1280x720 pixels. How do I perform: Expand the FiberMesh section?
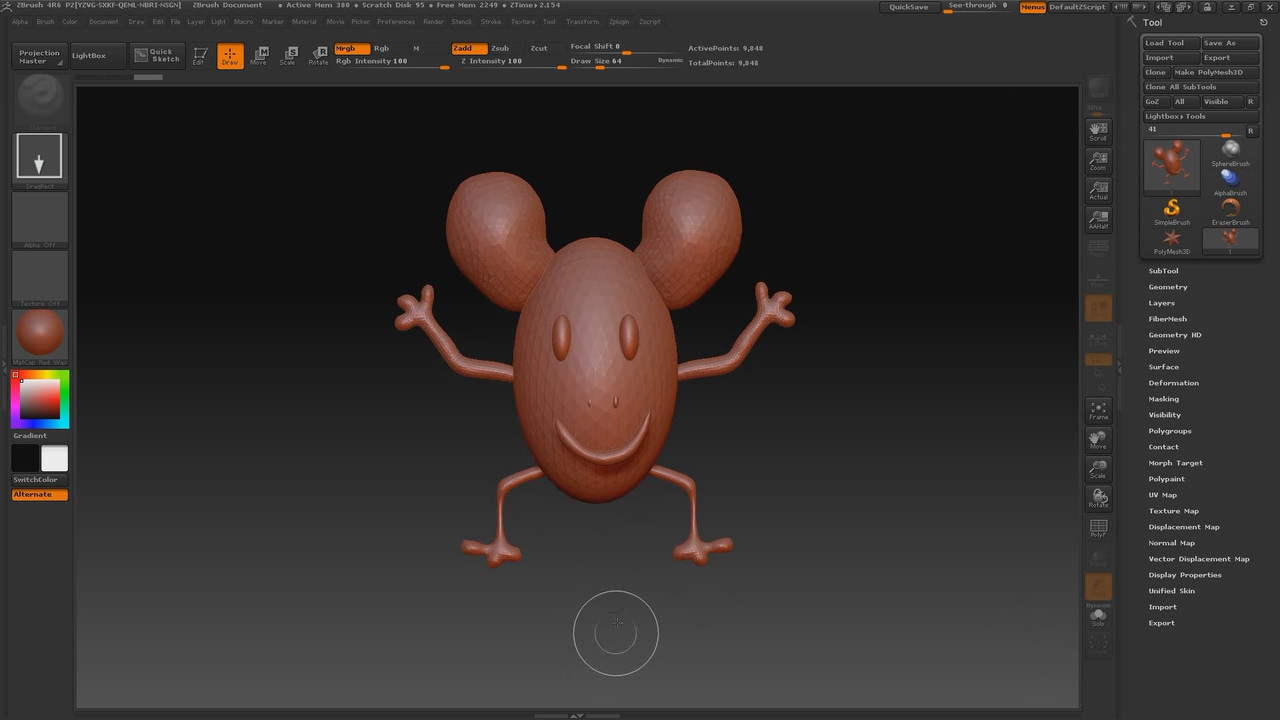pos(1168,319)
